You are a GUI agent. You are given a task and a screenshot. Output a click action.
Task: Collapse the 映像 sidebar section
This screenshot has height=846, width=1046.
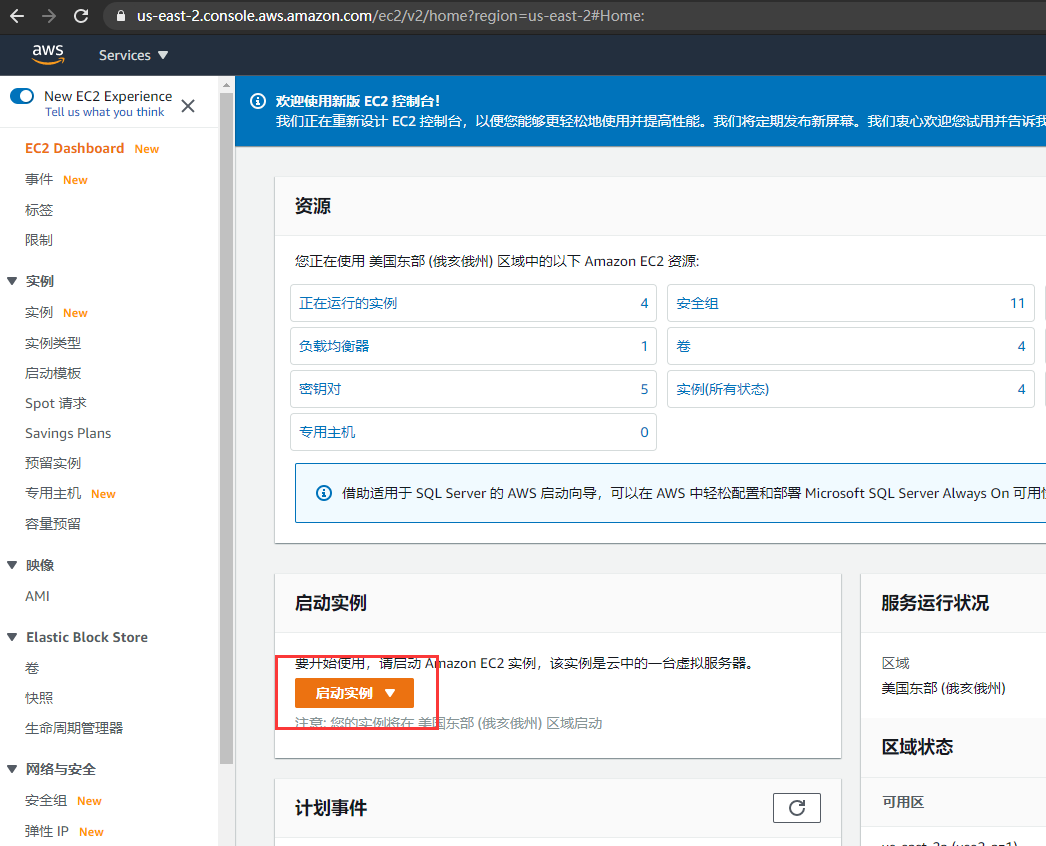12,565
